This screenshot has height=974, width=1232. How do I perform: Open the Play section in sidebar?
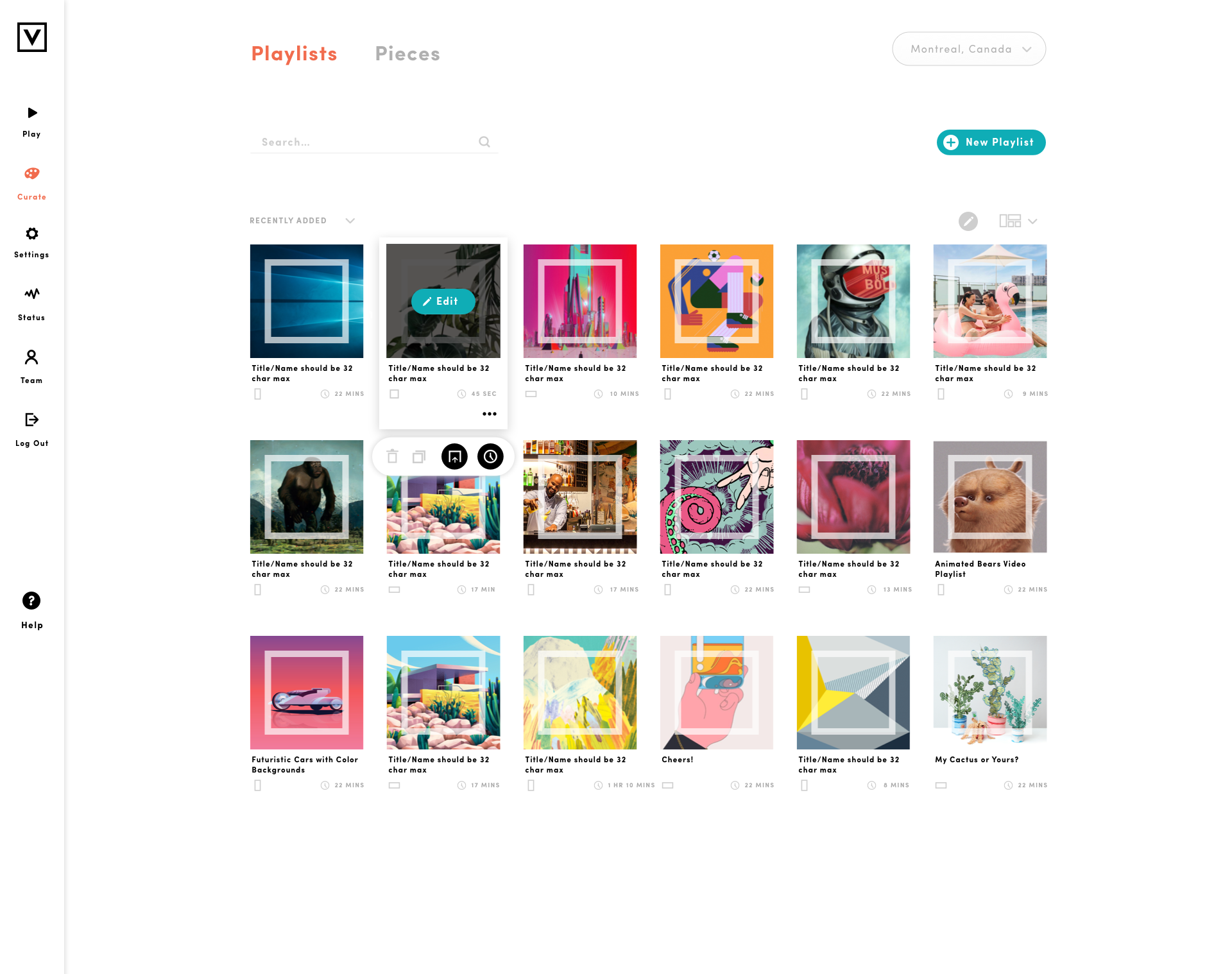click(x=31, y=122)
